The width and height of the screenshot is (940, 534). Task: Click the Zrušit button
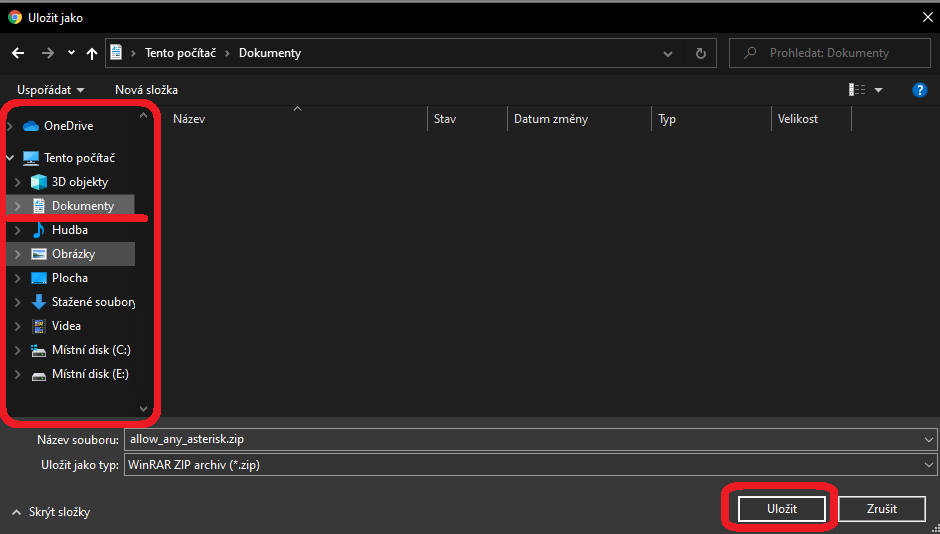[881, 509]
